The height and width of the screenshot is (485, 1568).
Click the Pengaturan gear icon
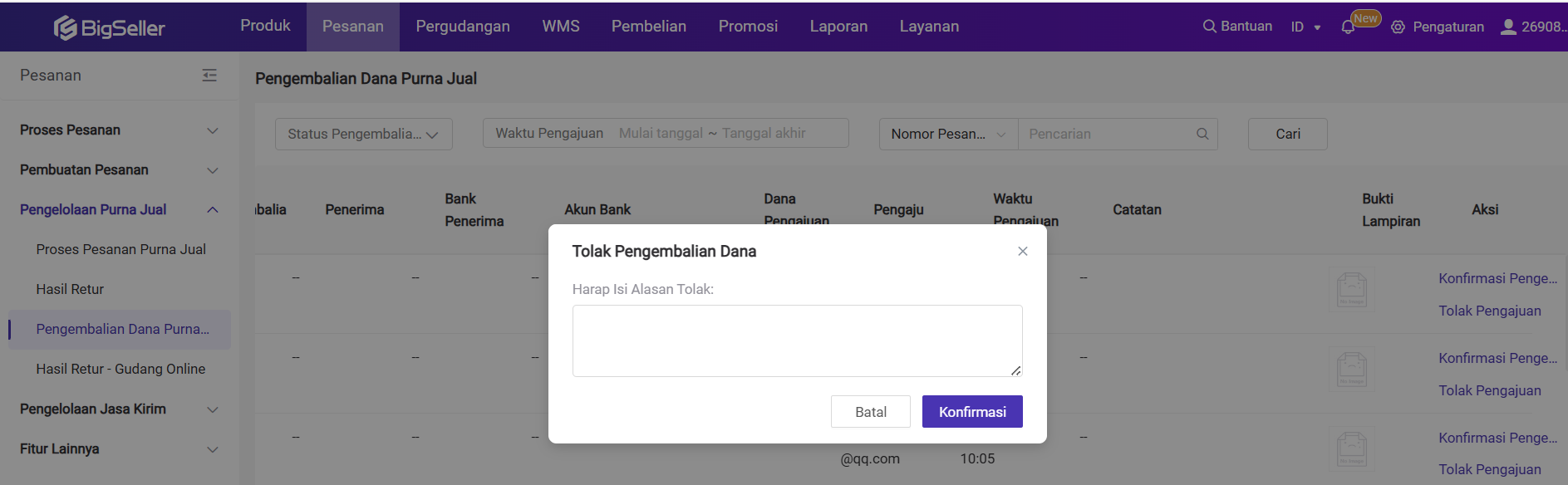coord(1398,27)
